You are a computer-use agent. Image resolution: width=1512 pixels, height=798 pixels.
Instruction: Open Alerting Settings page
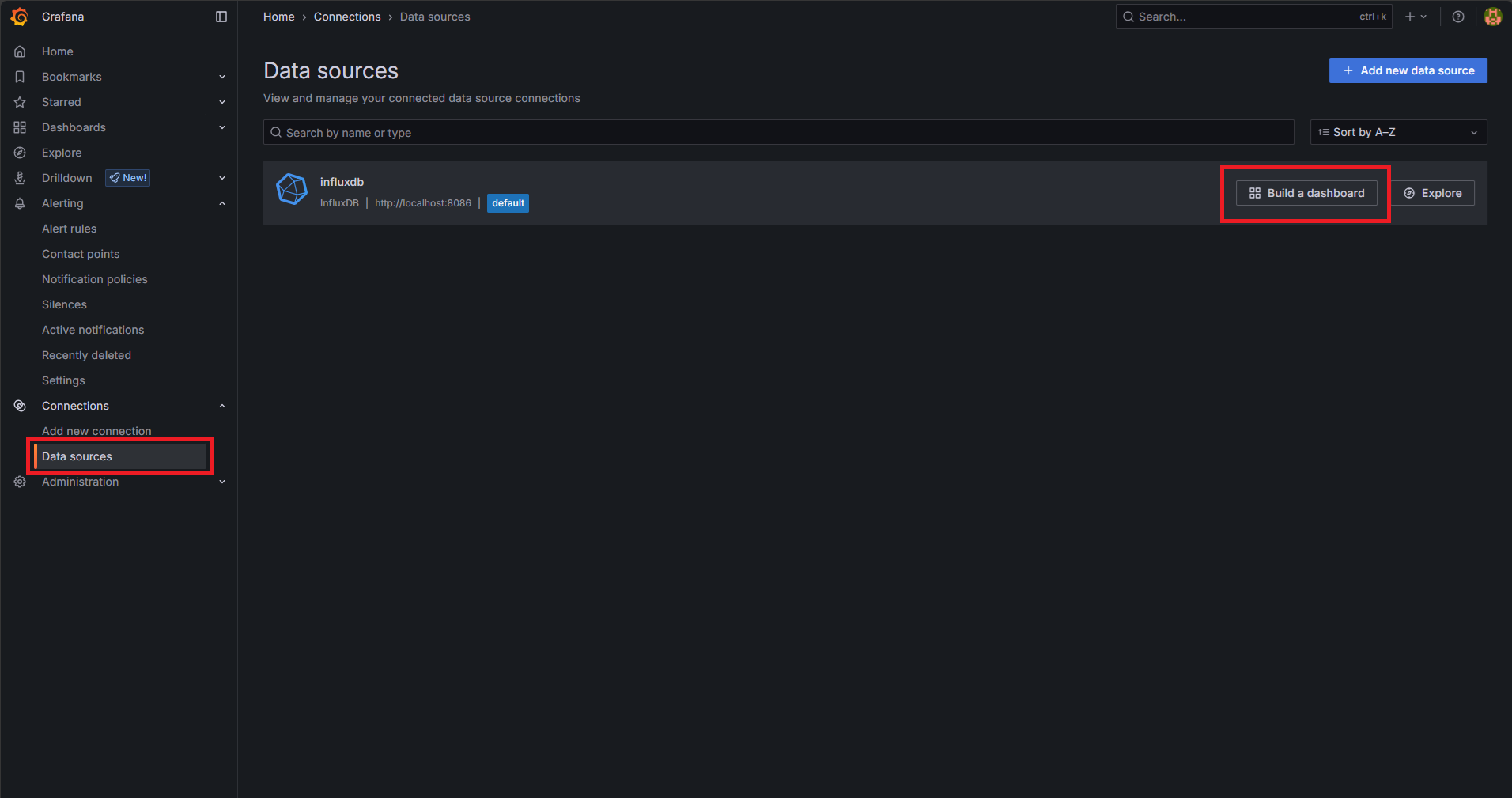click(x=63, y=380)
